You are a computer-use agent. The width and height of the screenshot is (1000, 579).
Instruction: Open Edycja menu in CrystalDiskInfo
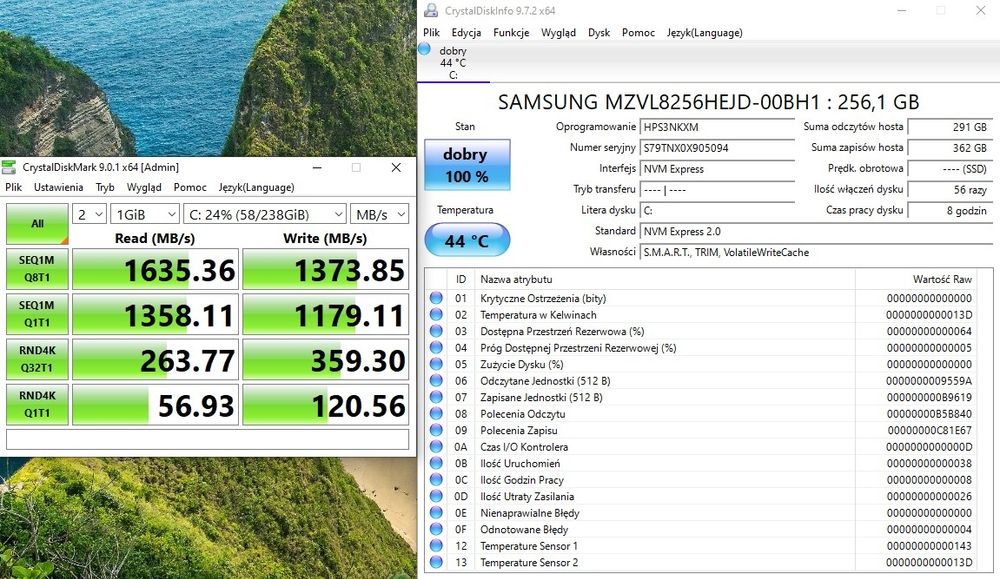point(466,33)
